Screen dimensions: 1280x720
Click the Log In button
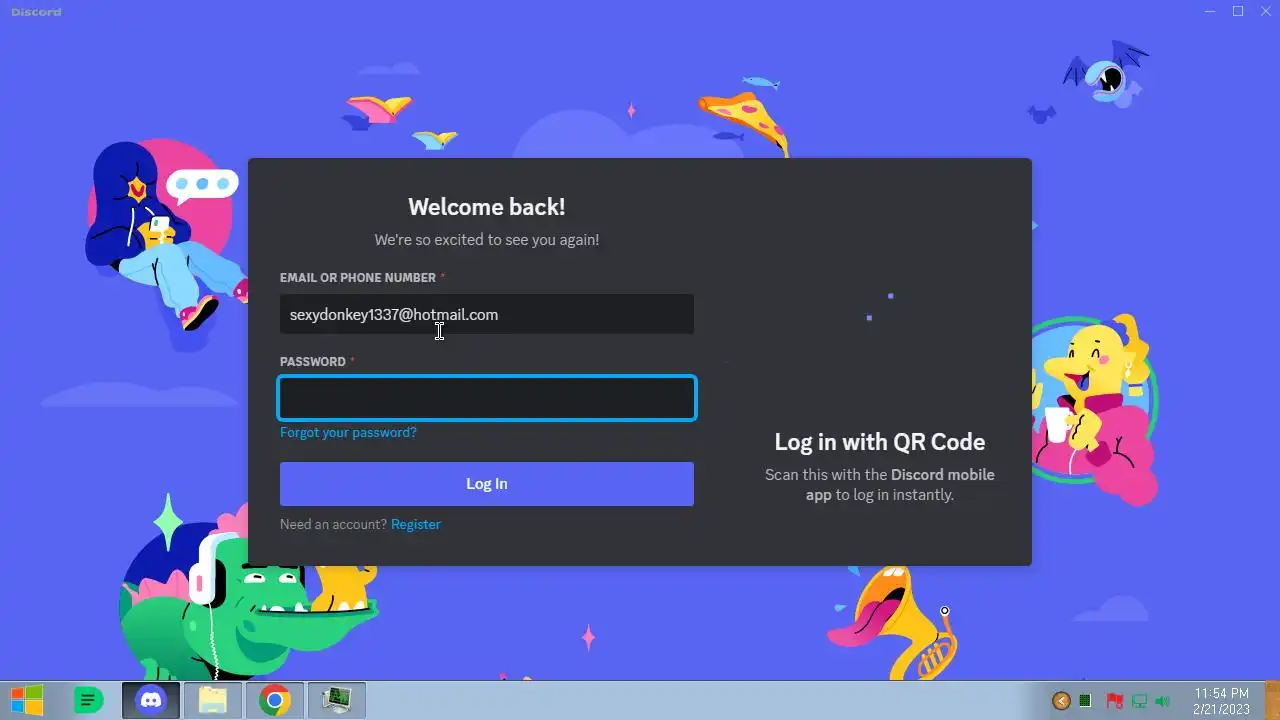[487, 484]
